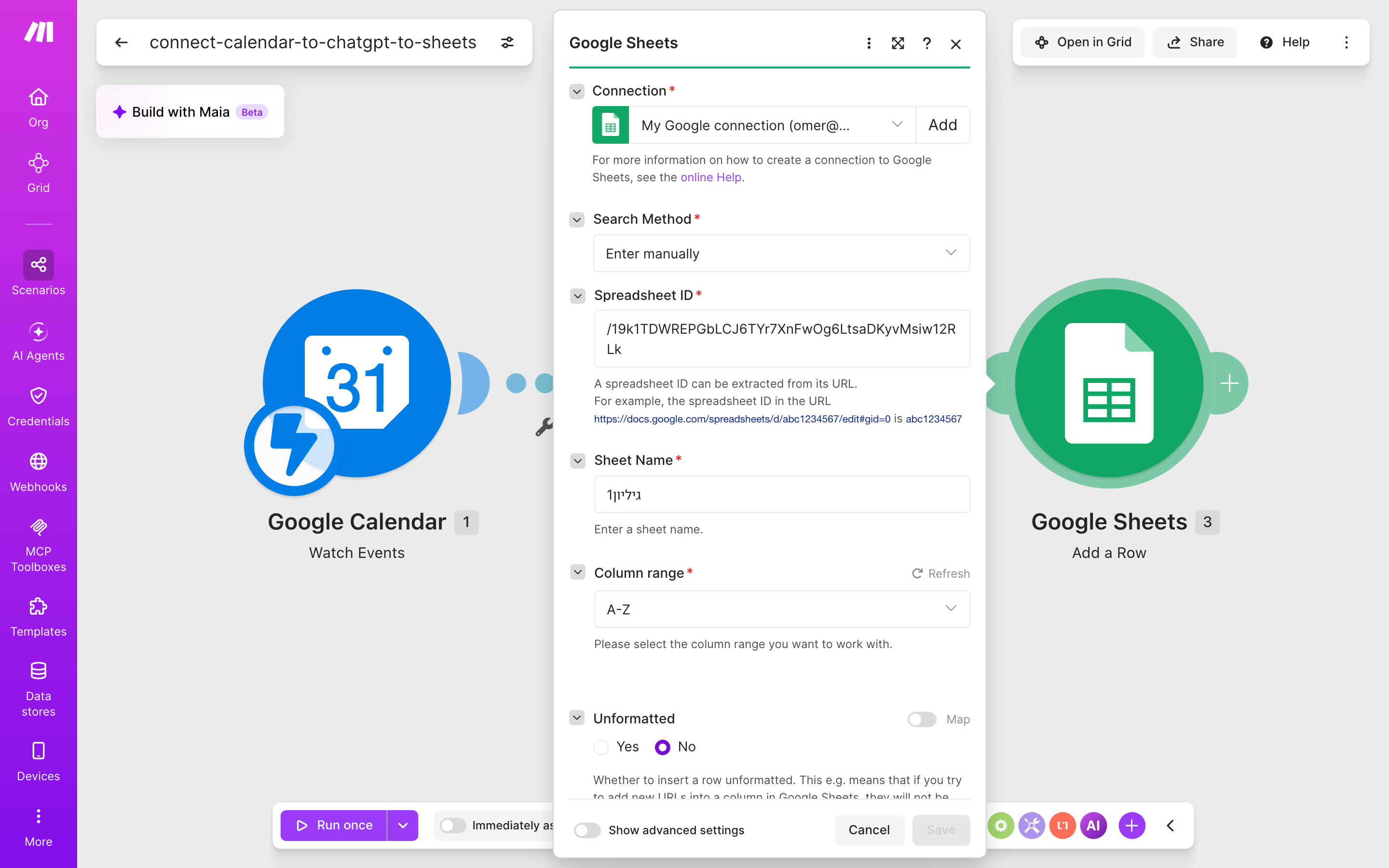The image size is (1389, 868).
Task: Go back with the left arrow
Action: [121, 42]
